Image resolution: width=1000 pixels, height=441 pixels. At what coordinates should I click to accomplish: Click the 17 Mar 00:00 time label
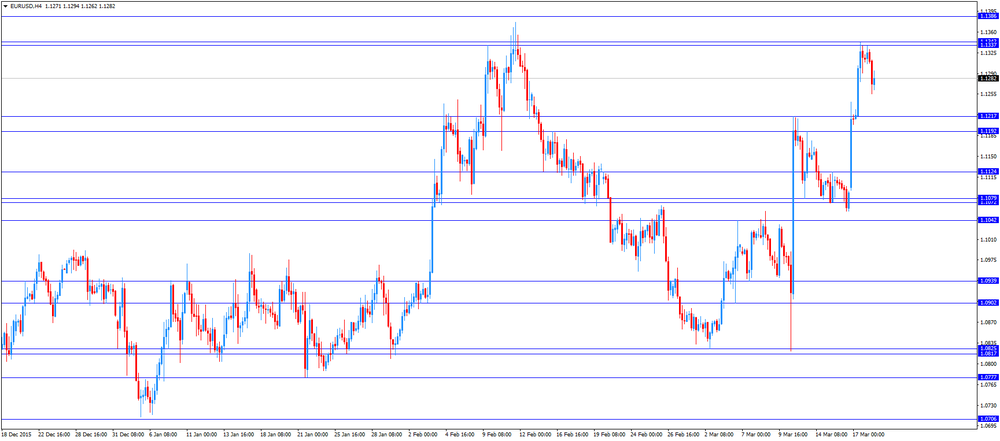point(867,435)
